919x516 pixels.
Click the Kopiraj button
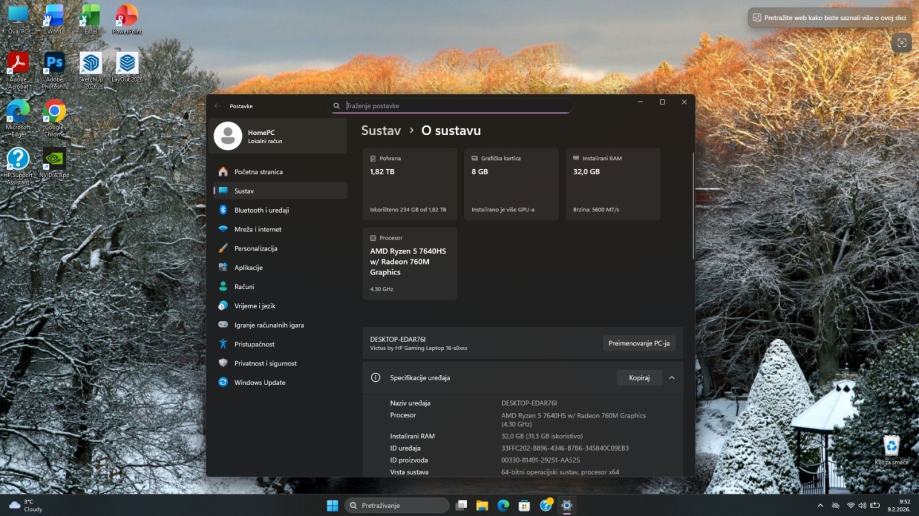tap(639, 378)
